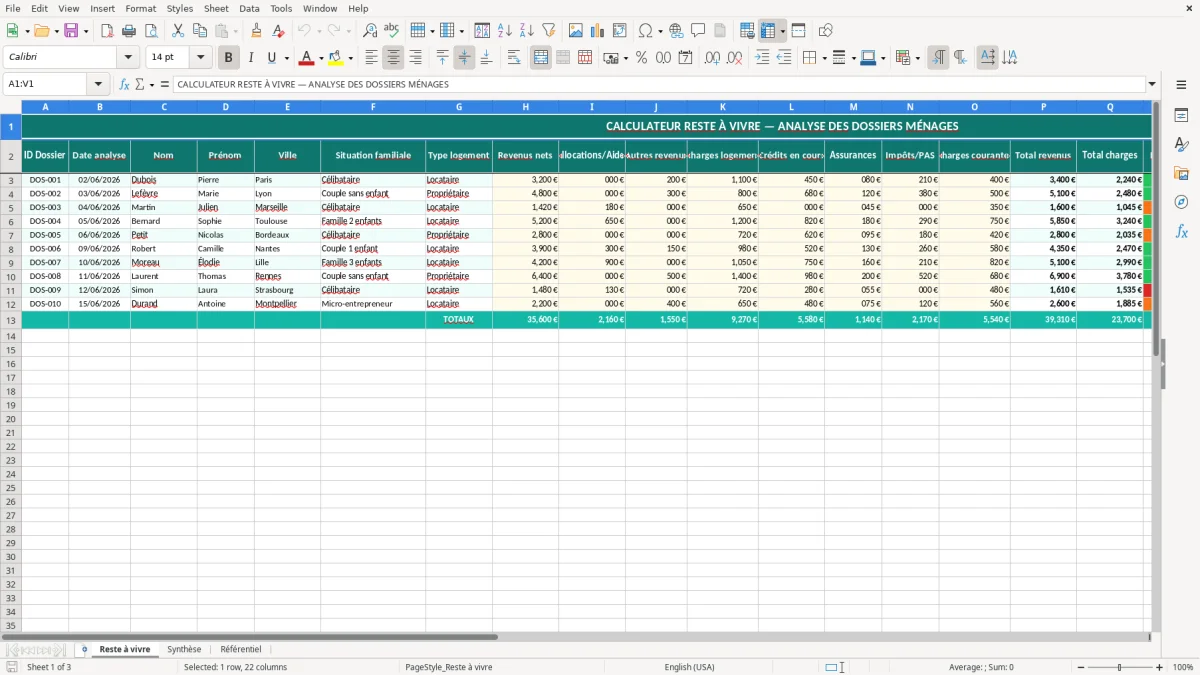Sort descending Z to A
1200x675 pixels.
[526, 31]
